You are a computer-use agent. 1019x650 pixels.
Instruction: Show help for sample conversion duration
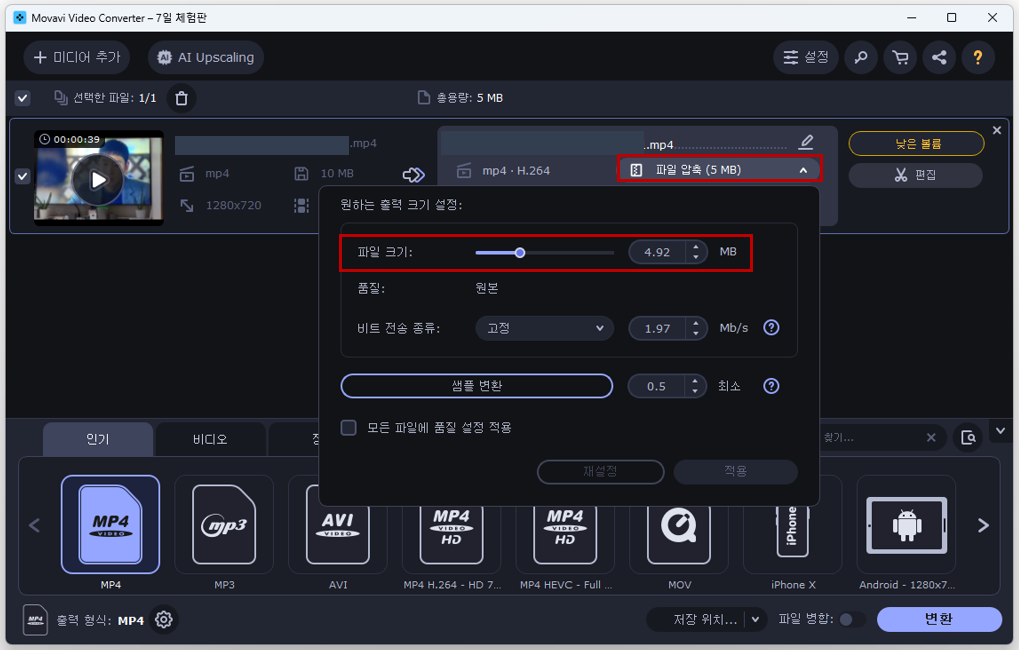pos(771,386)
